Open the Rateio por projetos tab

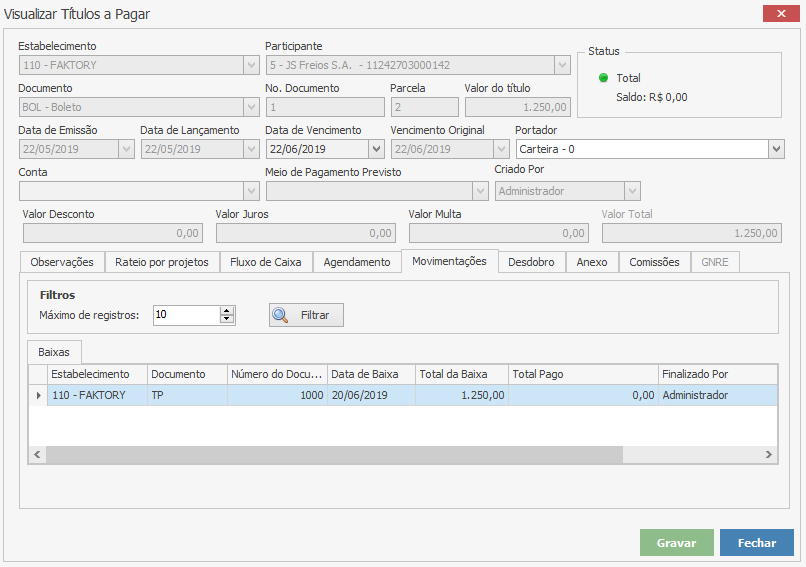[x=161, y=262]
